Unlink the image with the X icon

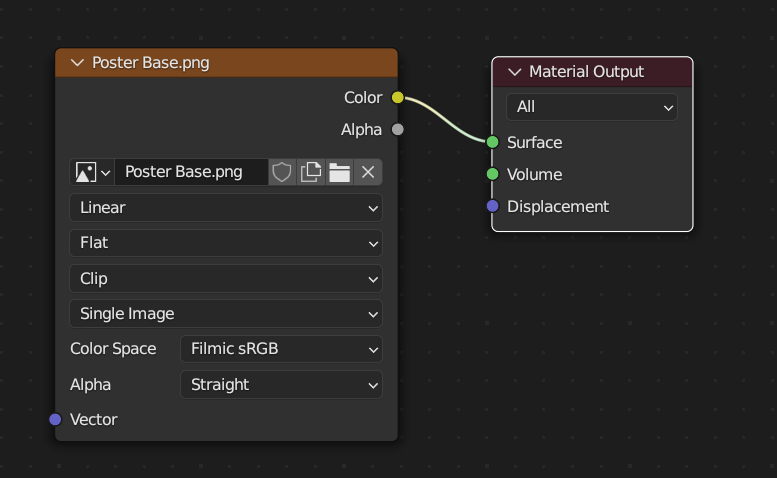pos(368,172)
